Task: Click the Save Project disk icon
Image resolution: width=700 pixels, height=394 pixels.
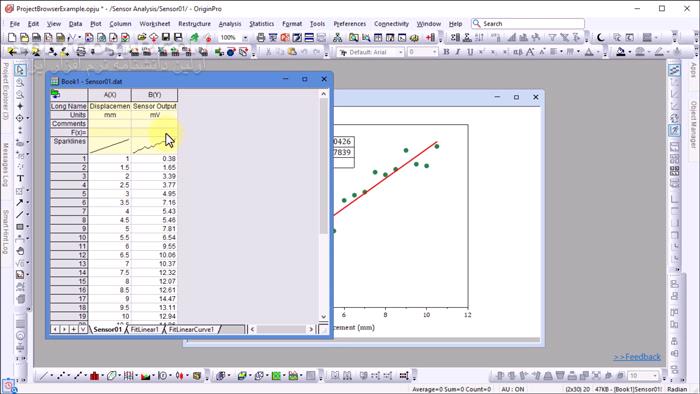Action: (x=166, y=38)
